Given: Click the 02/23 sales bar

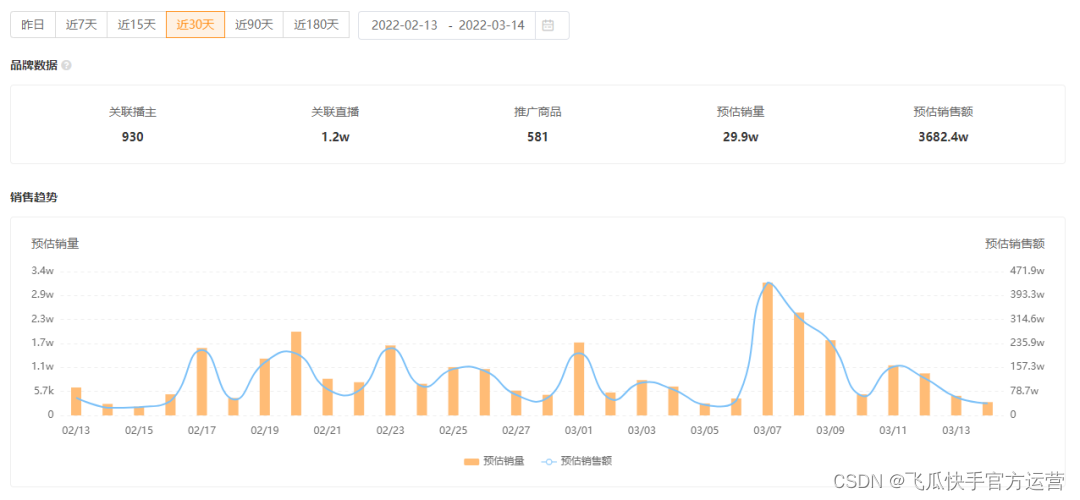Looking at the screenshot, I should [x=391, y=380].
